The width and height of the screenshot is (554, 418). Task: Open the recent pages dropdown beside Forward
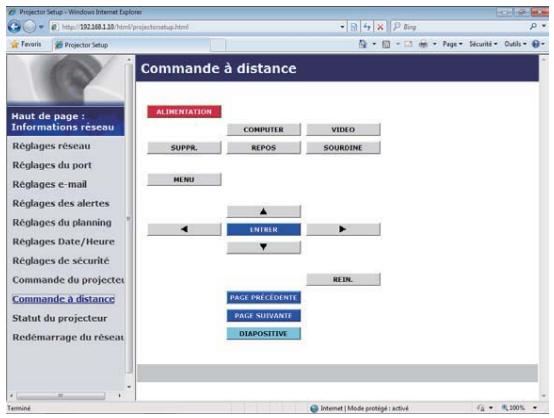[41, 27]
